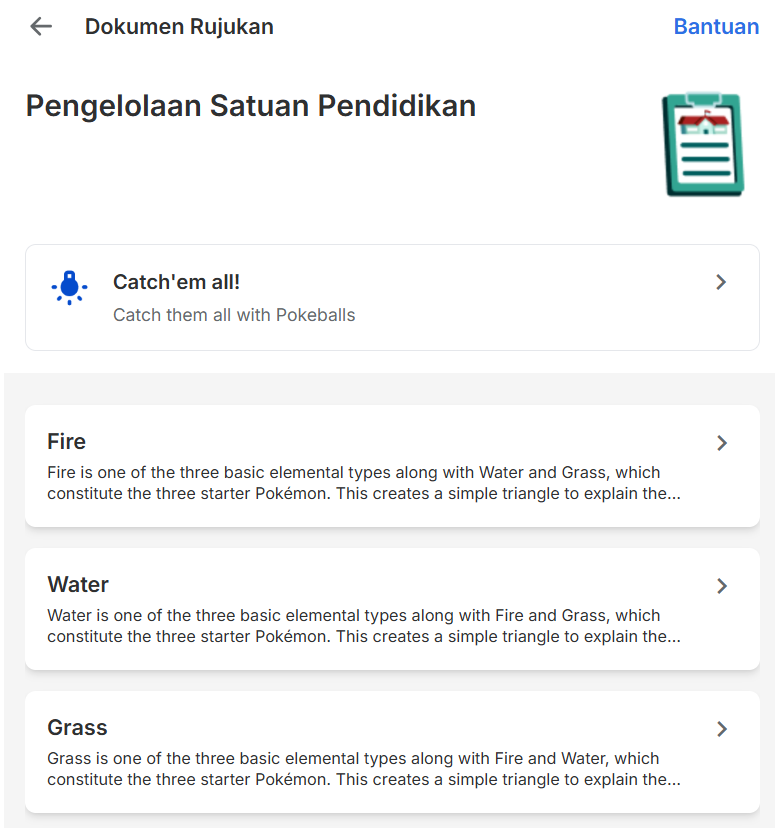Click the clipboard school illustration
The width and height of the screenshot is (775, 828).
pos(703,144)
